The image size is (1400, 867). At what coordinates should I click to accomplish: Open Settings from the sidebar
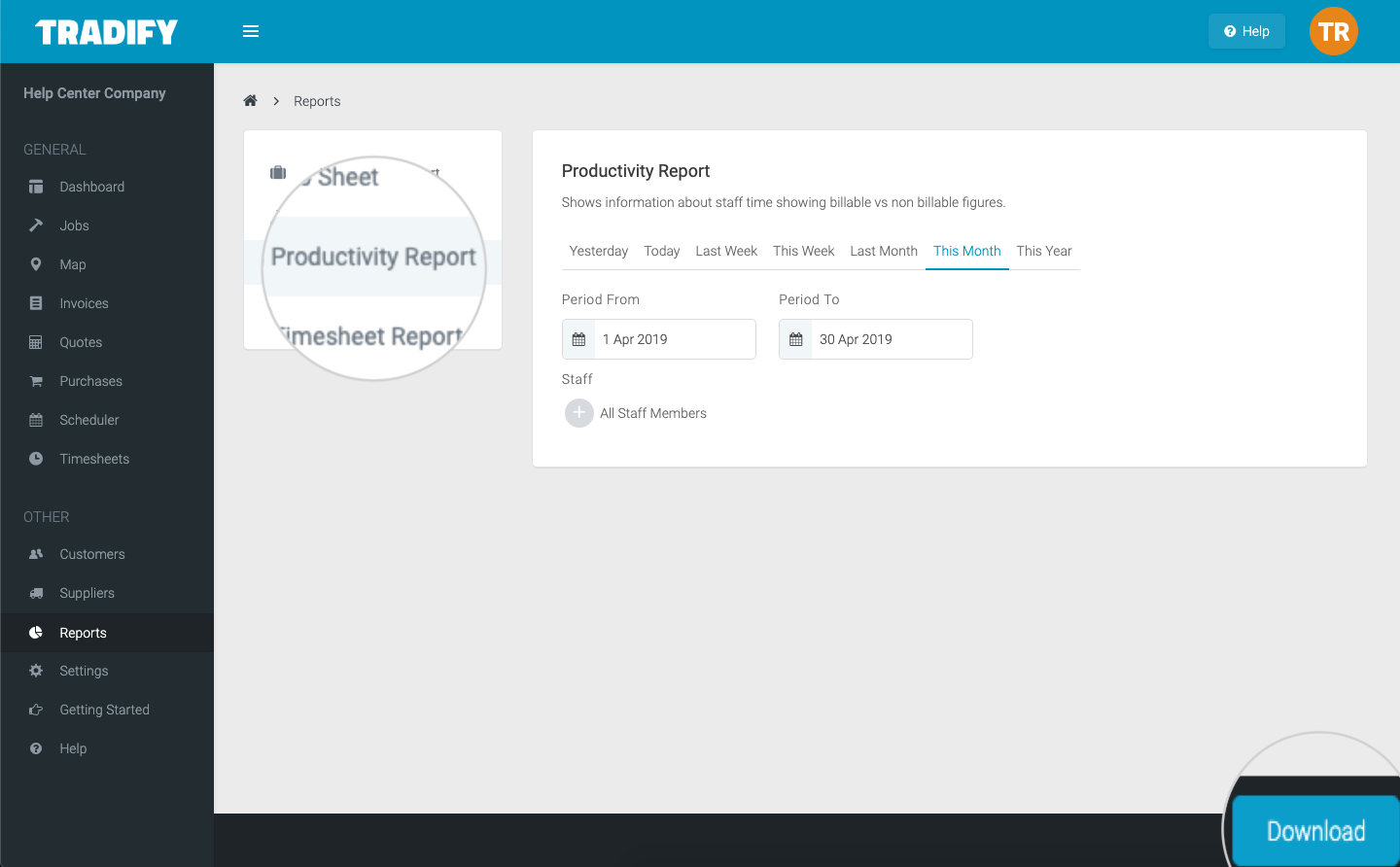click(x=107, y=671)
